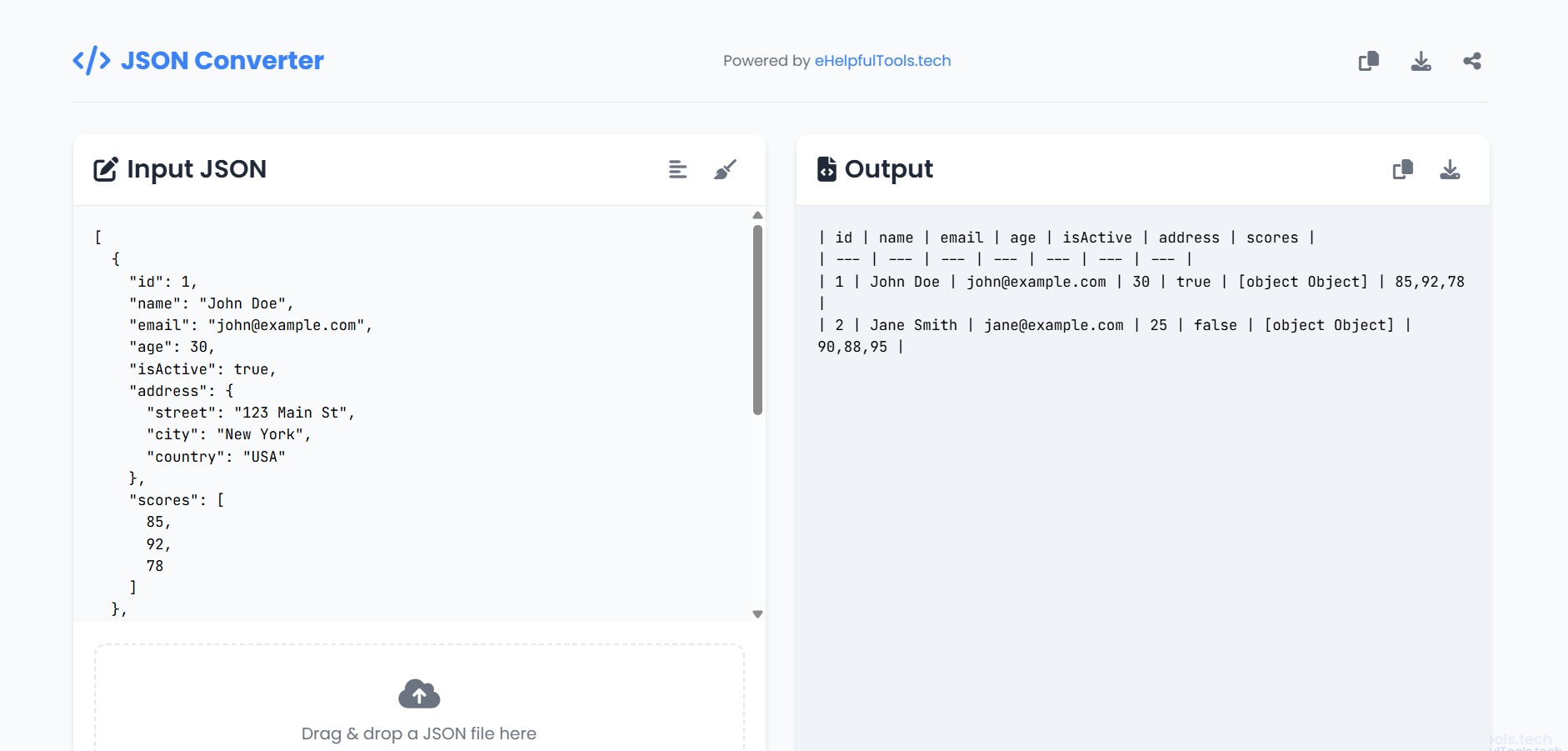Open the eHelpfulTools.tech link
The height and width of the screenshot is (751, 1568).
pyautogui.click(x=882, y=61)
